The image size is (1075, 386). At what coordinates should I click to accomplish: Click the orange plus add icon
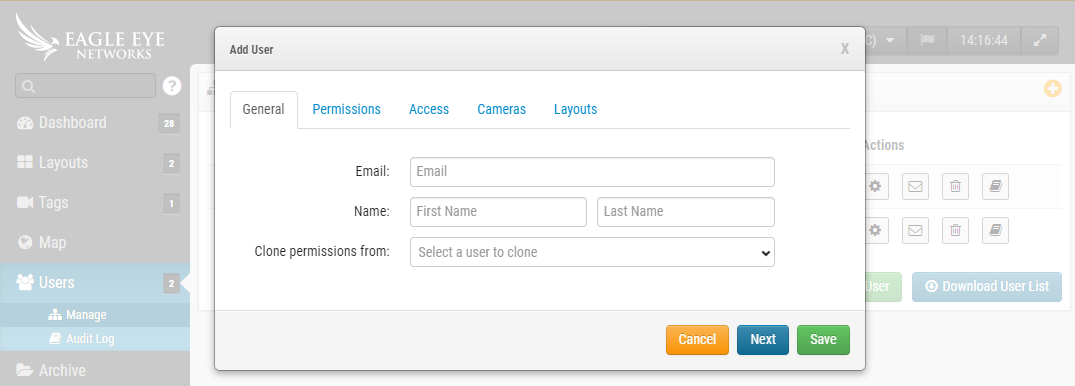coord(1053,88)
